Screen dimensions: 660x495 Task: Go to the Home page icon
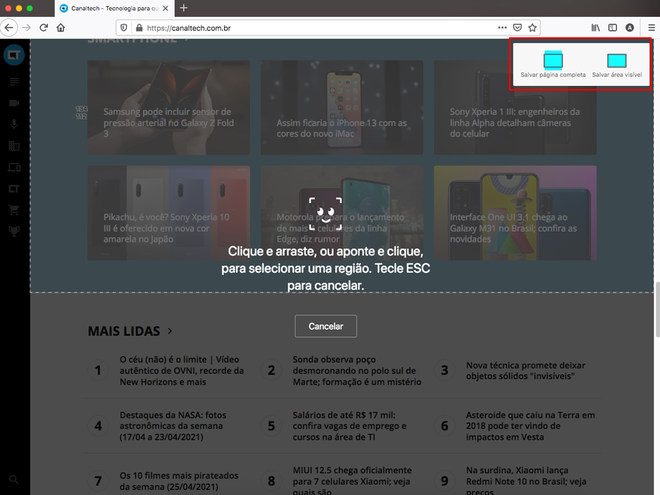point(61,28)
